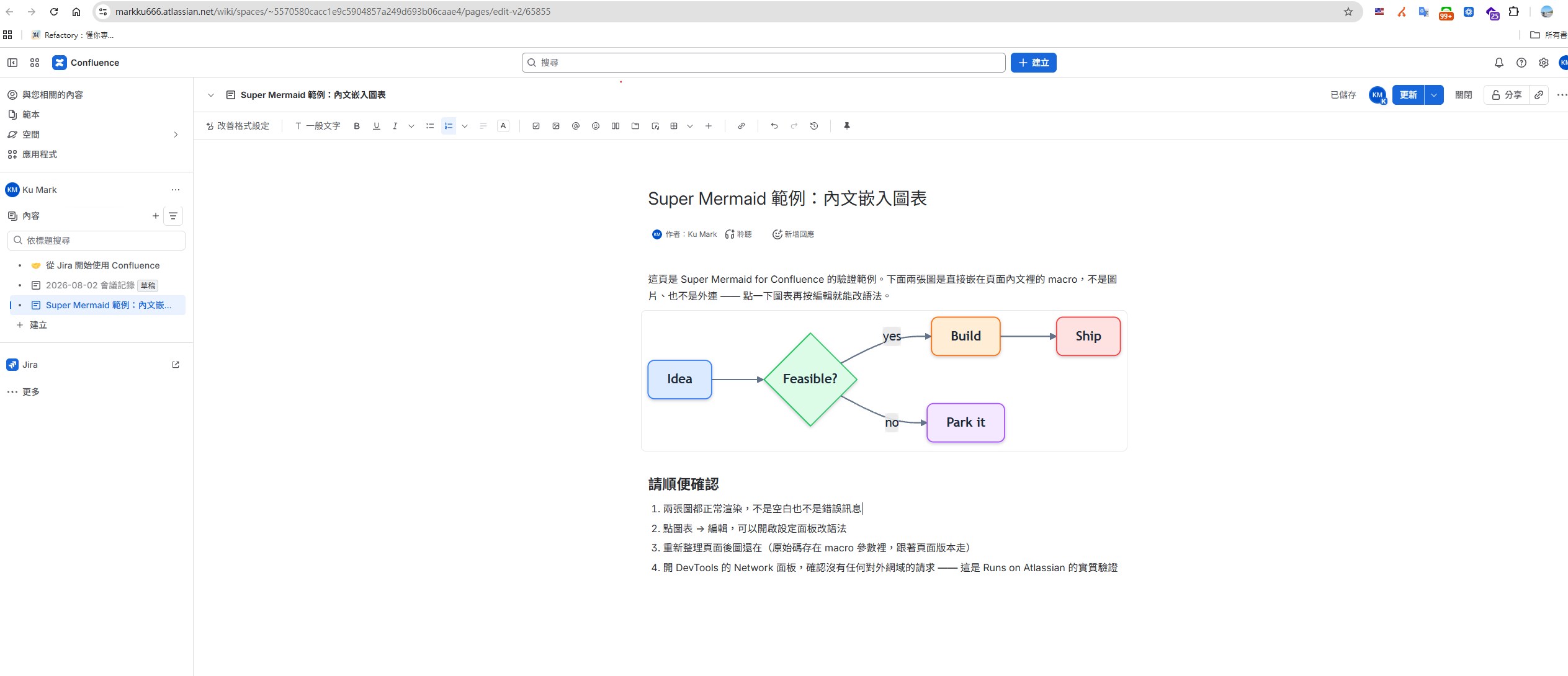The height and width of the screenshot is (676, 1568).
Task: Focus the 搜尋 search field at top
Action: [763, 63]
